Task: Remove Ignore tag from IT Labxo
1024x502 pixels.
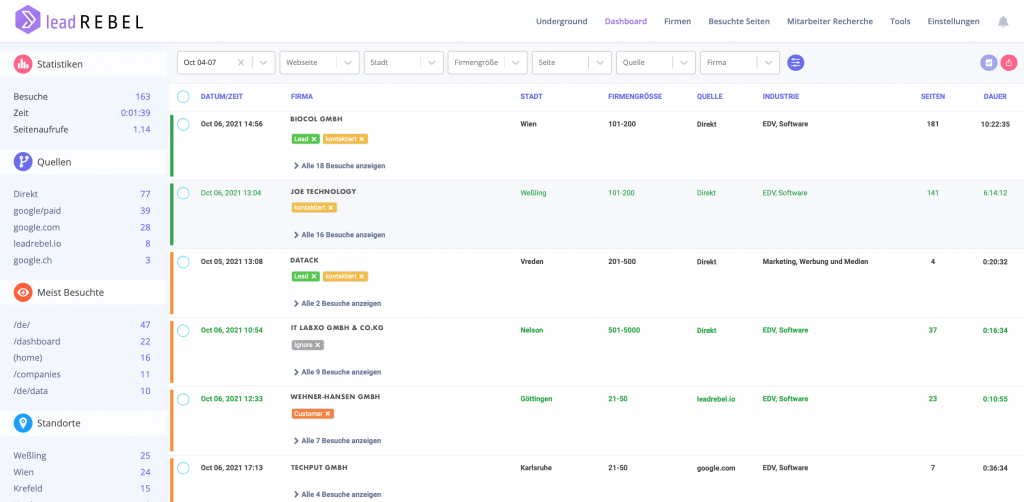Action: point(317,345)
